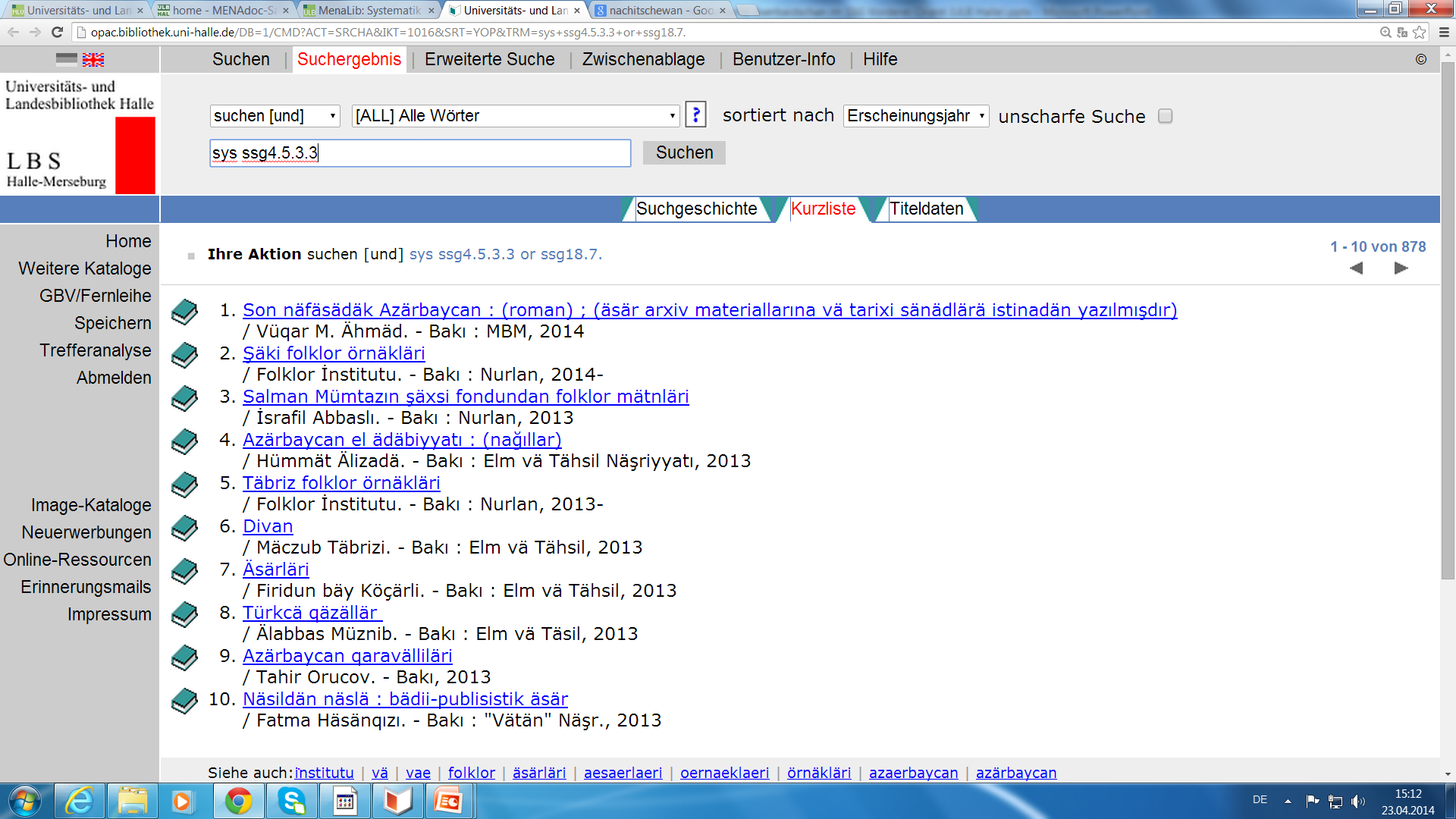1456x819 pixels.
Task: Open the Hilfe menu item
Action: tap(880, 59)
